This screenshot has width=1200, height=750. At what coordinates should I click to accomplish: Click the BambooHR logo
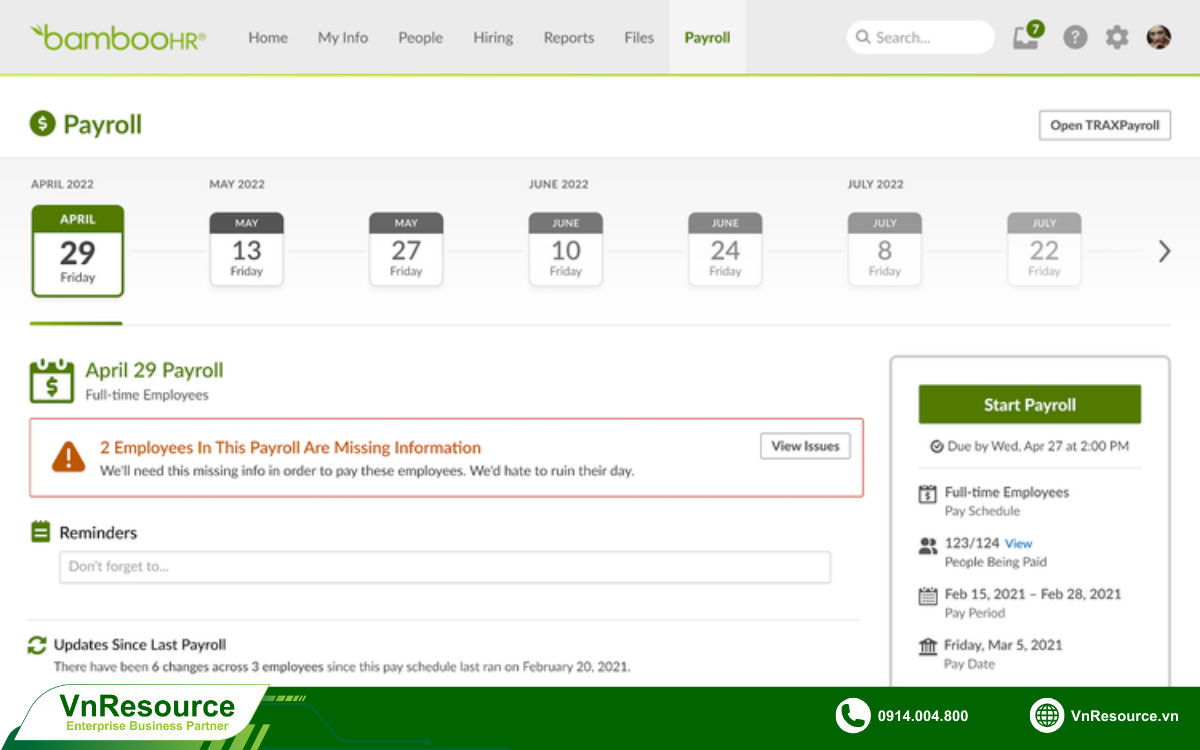[x=118, y=38]
